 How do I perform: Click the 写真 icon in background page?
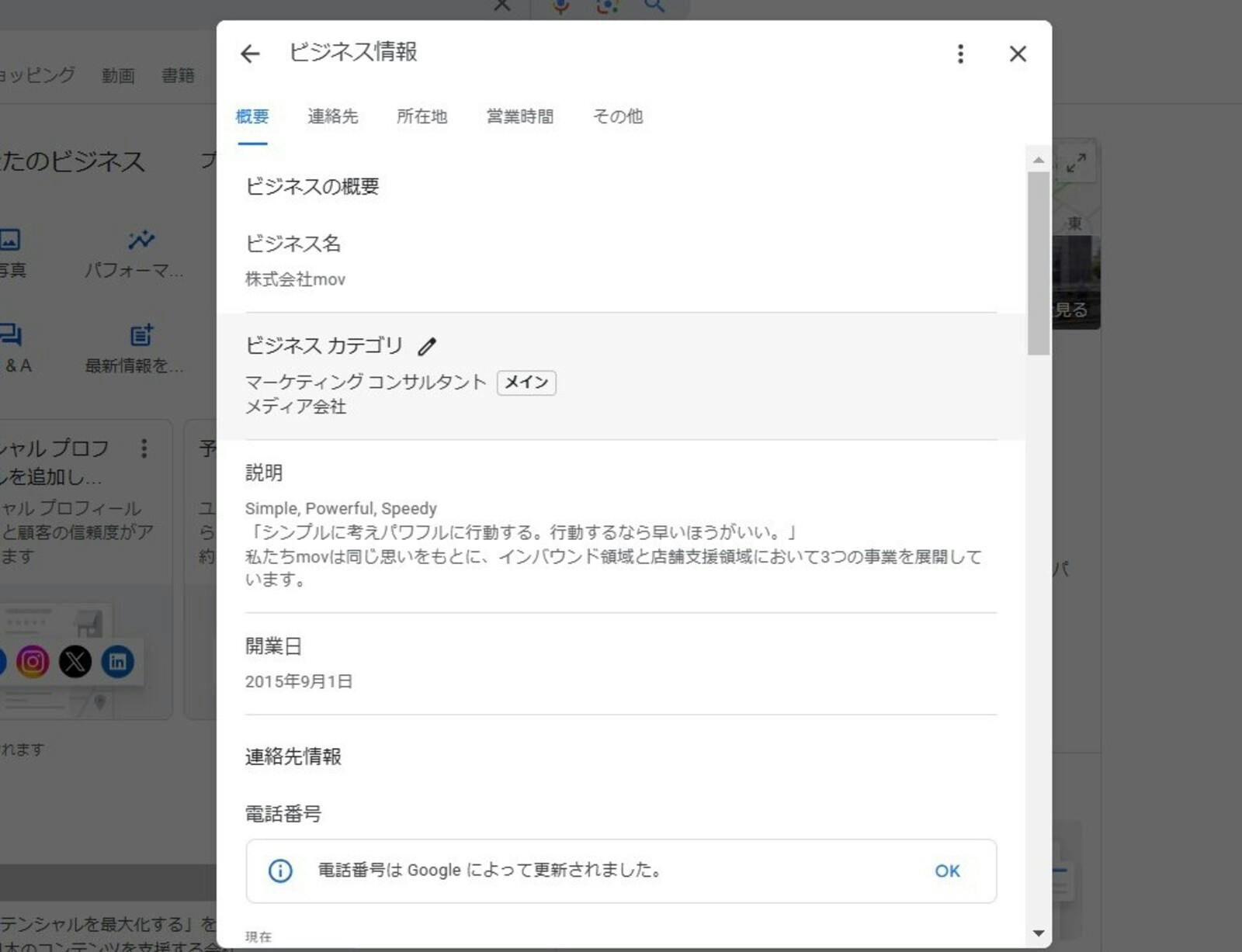(x=10, y=239)
